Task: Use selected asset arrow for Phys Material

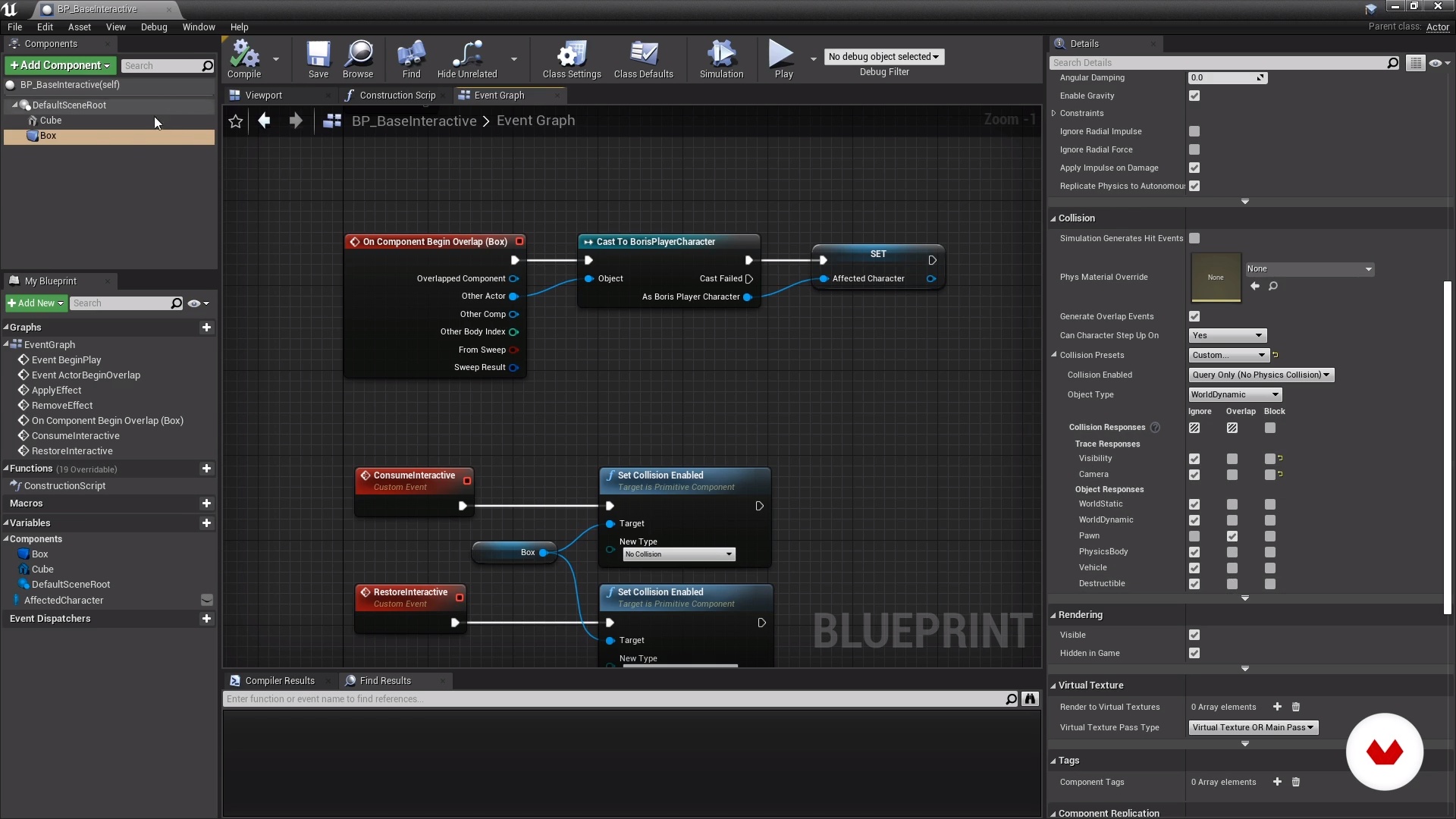Action: pyautogui.click(x=1255, y=287)
